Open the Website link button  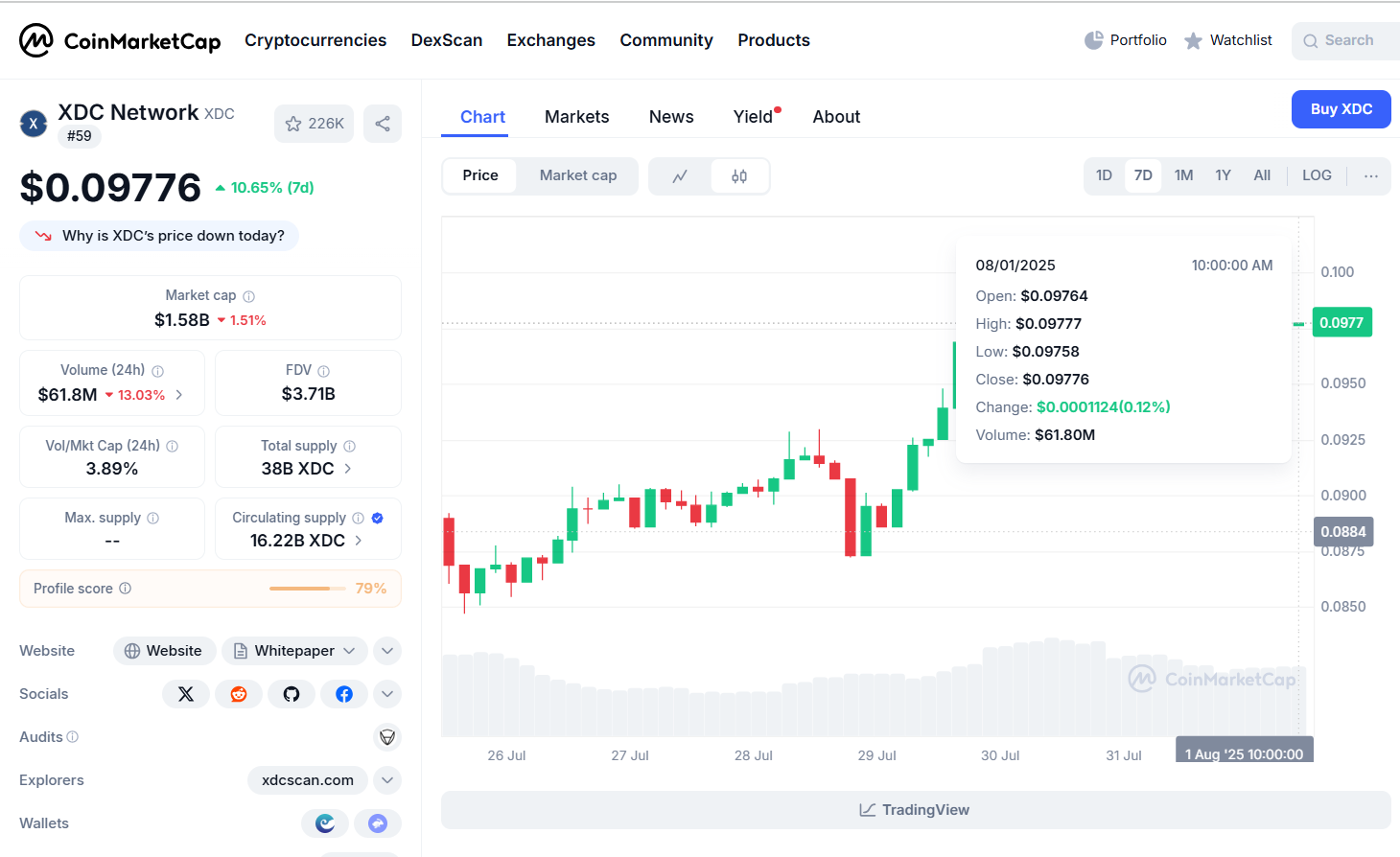coord(163,651)
